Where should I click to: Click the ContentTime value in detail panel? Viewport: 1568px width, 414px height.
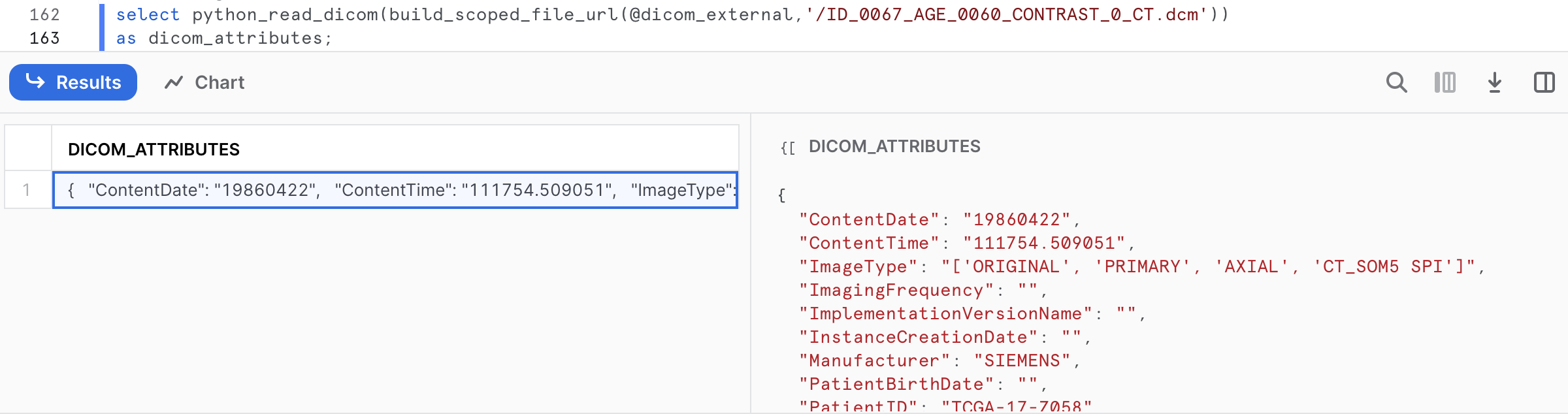(1044, 243)
